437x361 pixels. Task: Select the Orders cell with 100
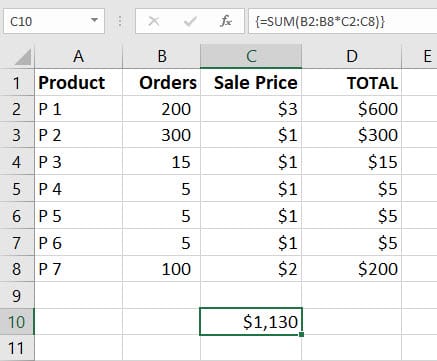click(162, 269)
